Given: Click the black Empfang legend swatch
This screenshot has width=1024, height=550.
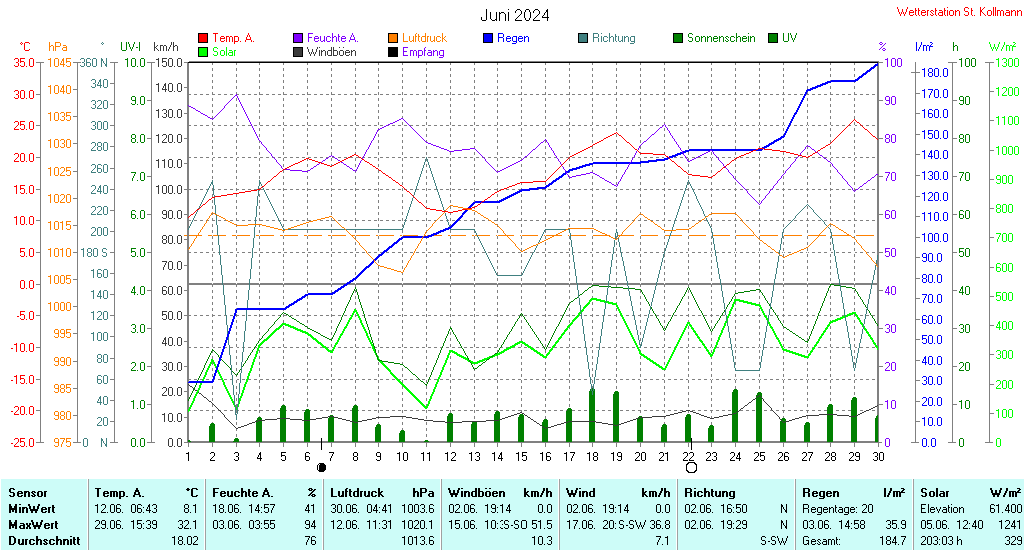Looking at the screenshot, I should pyautogui.click(x=392, y=52).
